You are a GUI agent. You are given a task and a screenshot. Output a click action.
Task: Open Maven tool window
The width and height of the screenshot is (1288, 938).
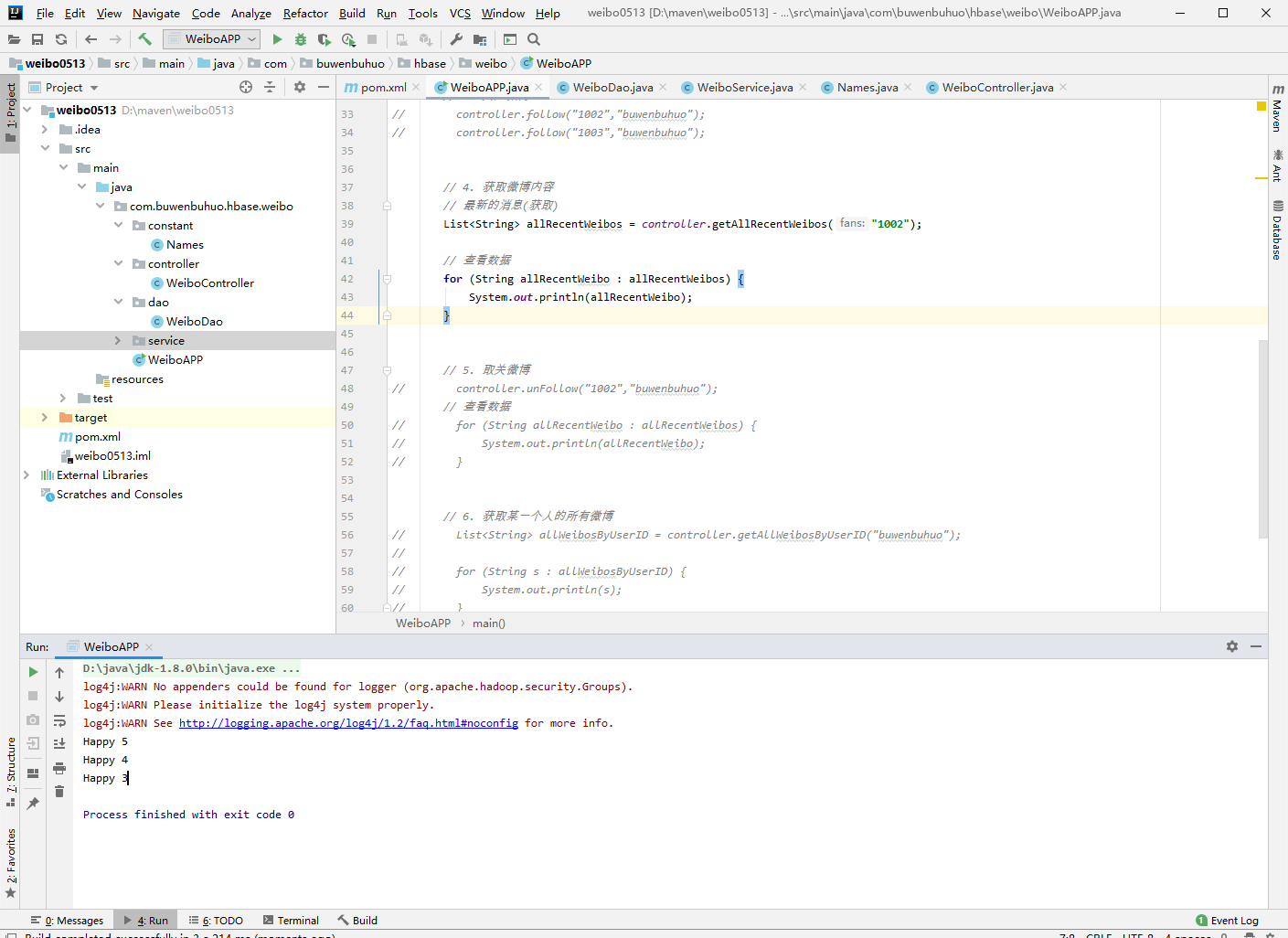[x=1278, y=108]
